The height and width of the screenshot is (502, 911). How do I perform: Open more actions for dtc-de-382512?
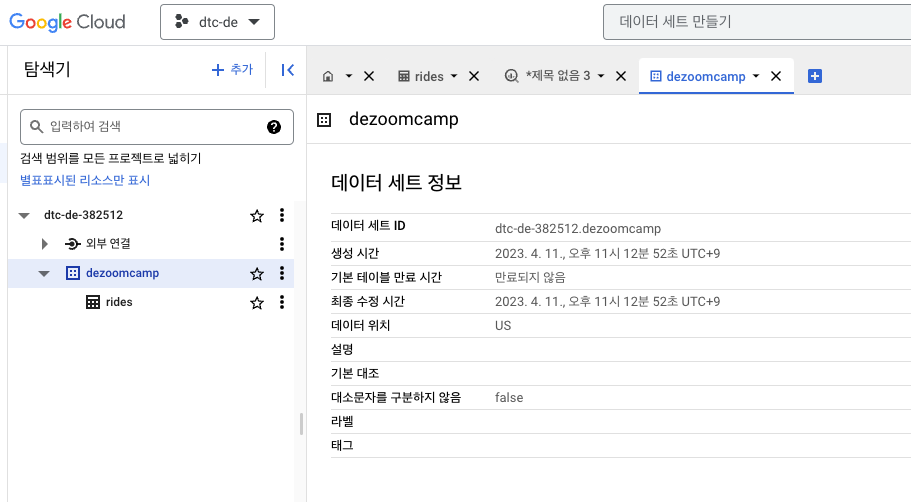[x=282, y=216]
